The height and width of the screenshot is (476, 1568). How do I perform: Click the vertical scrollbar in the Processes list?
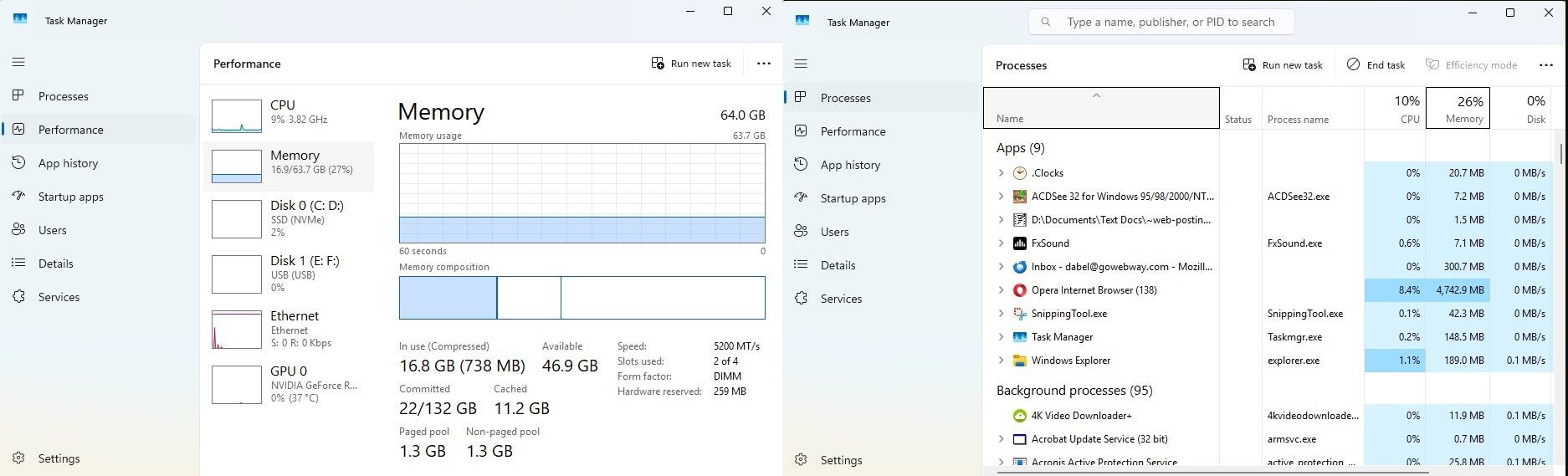(1560, 155)
